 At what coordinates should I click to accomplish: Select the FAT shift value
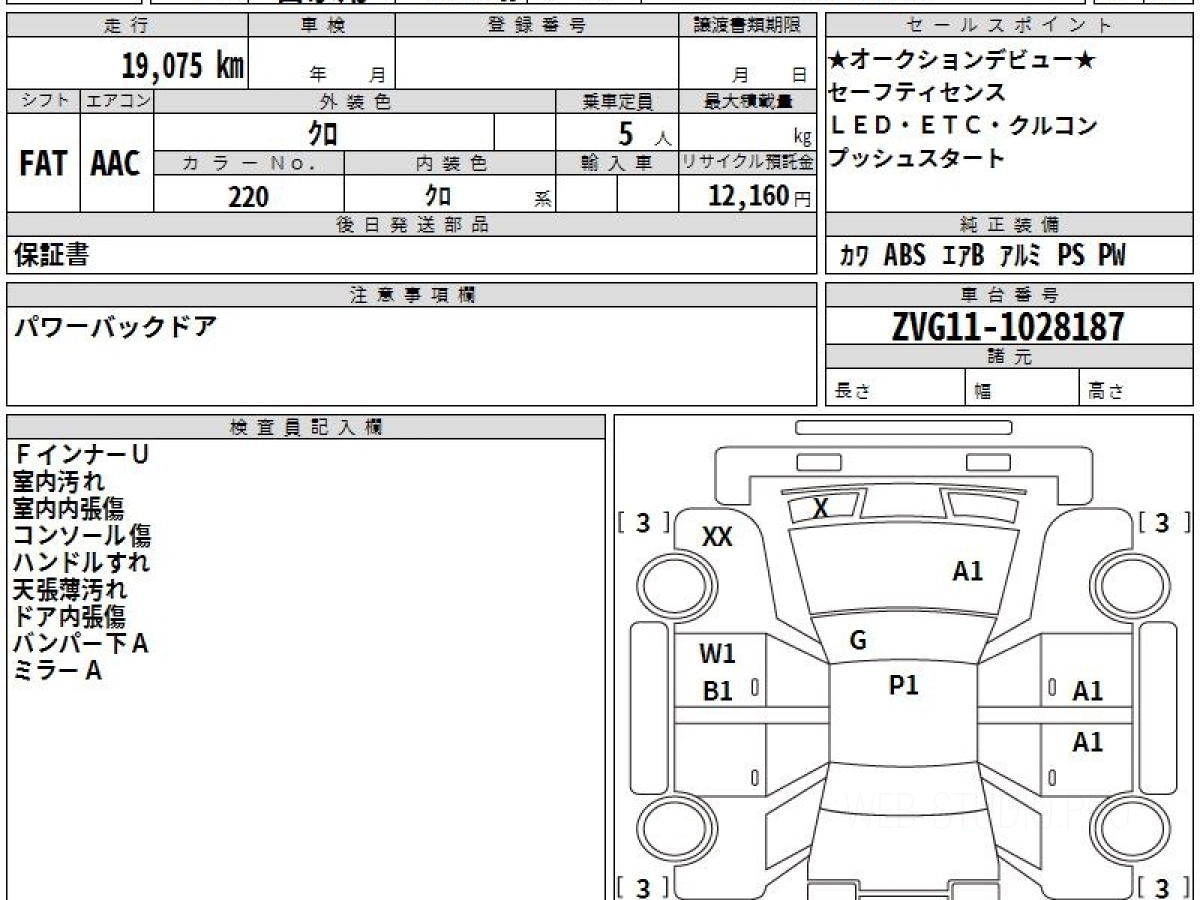pos(43,163)
